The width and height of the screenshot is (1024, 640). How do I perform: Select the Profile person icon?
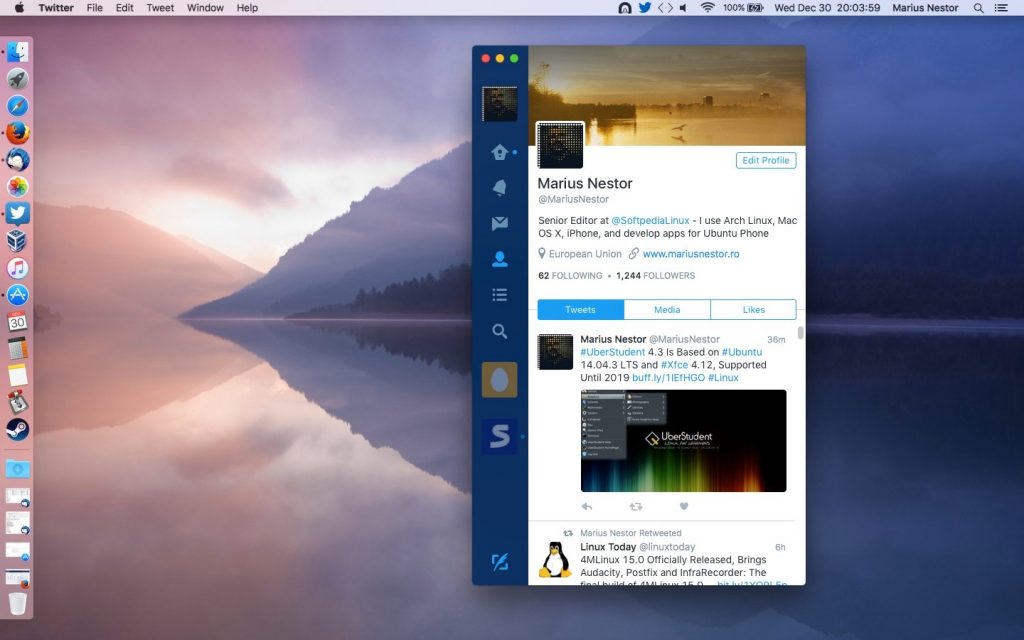[x=499, y=259]
